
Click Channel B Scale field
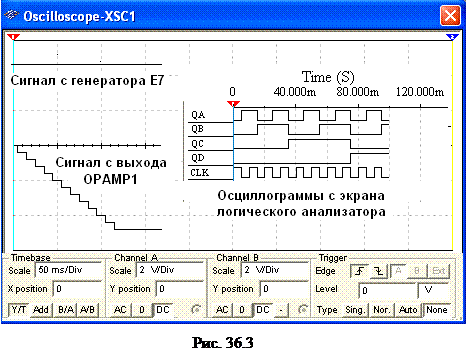275,270
